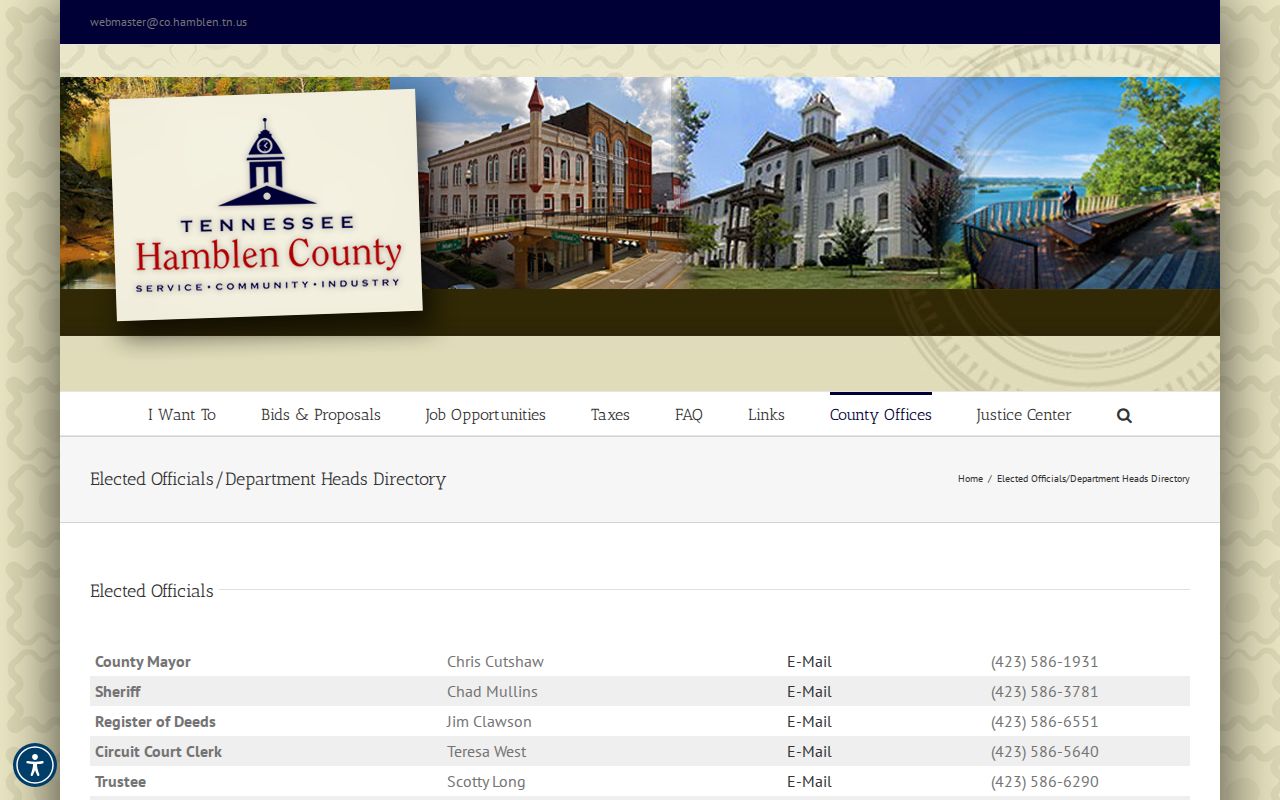Viewport: 1280px width, 800px height.
Task: Click the name Teresa West
Action: (486, 751)
